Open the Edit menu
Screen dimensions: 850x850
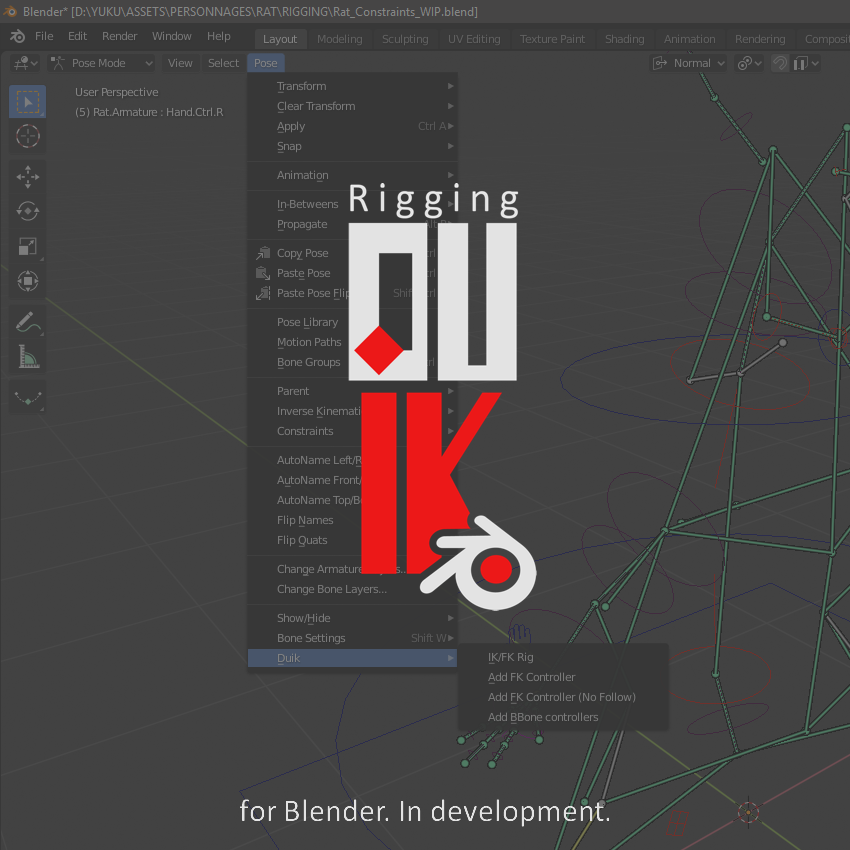(x=77, y=36)
